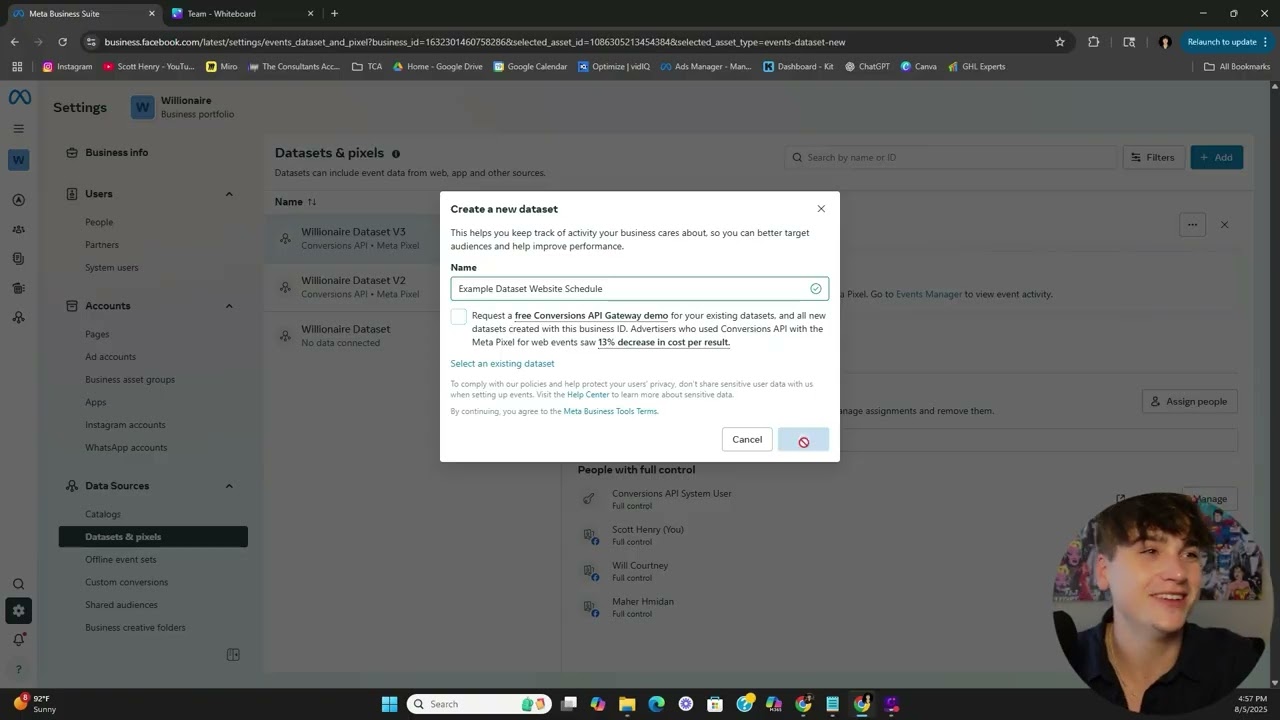Click the dataset Name input field
The width and height of the screenshot is (1280, 720).
tap(639, 288)
